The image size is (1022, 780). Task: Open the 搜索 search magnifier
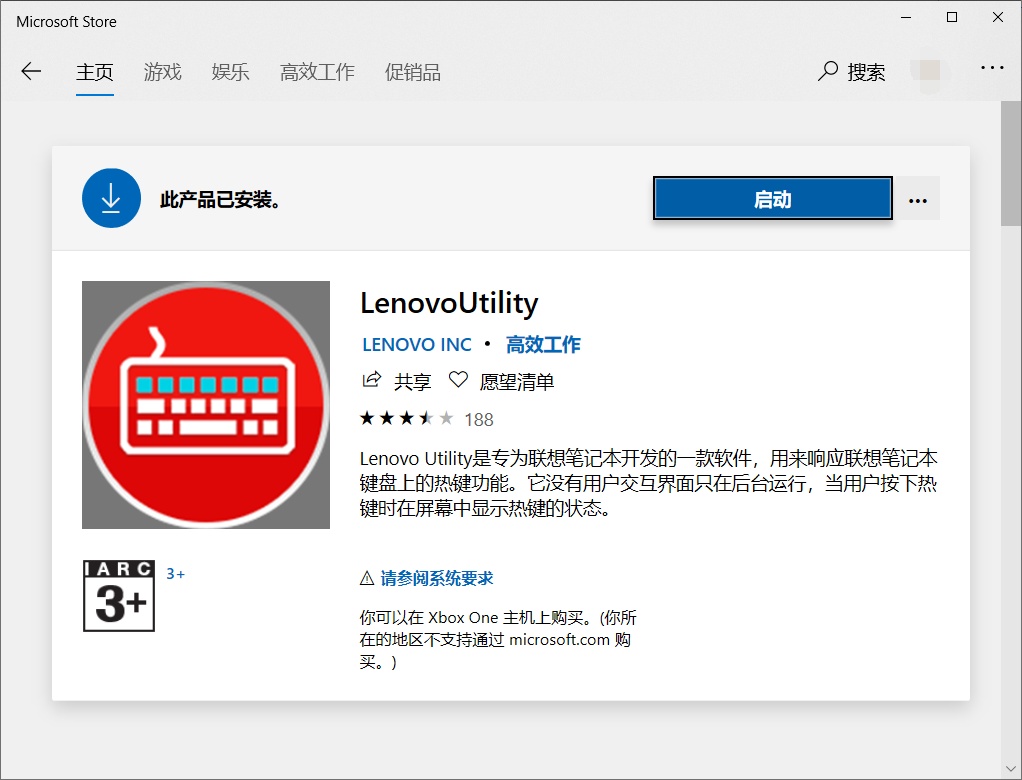click(828, 71)
